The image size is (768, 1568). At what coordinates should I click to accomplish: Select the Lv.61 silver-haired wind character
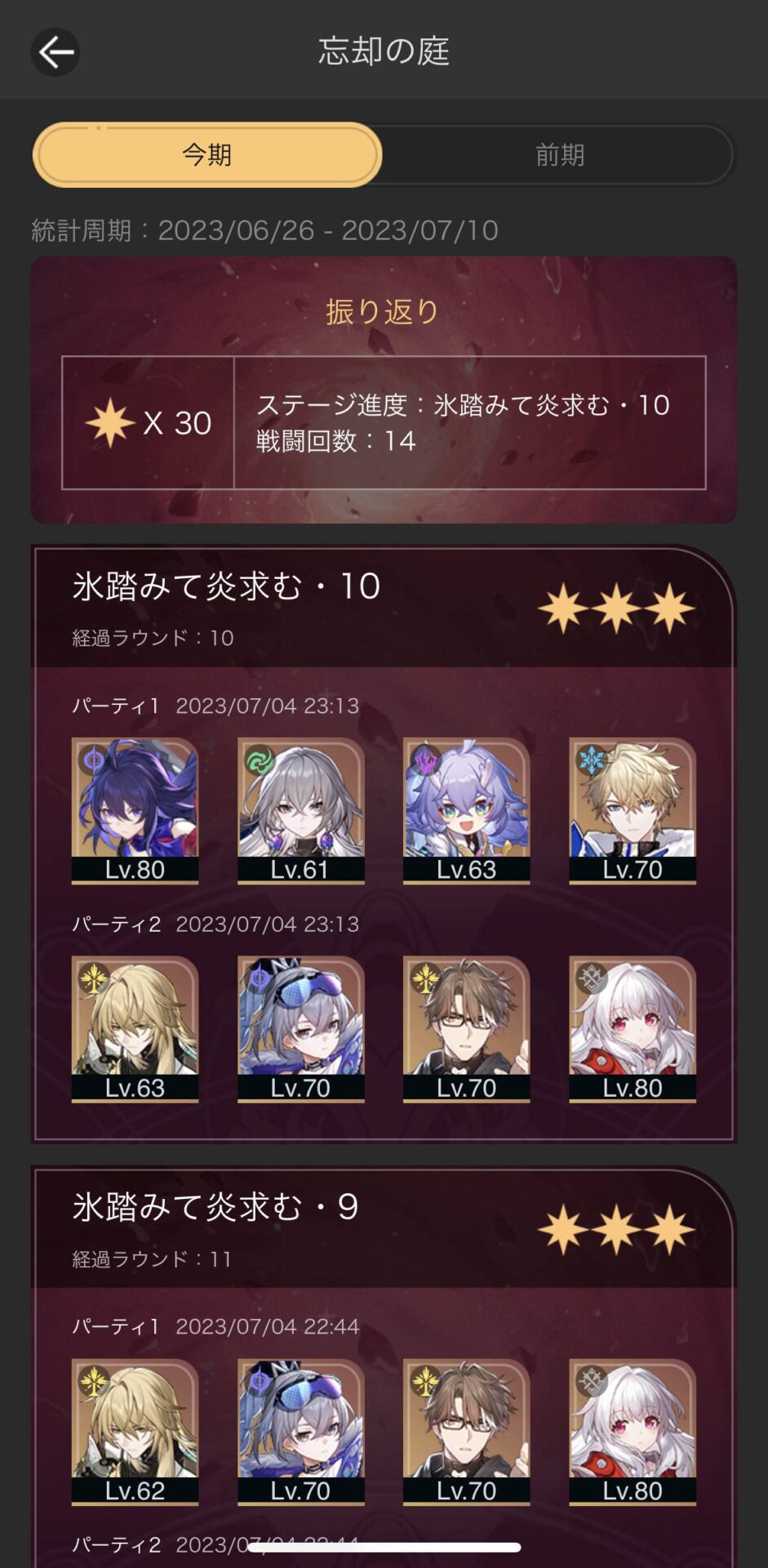(300, 810)
